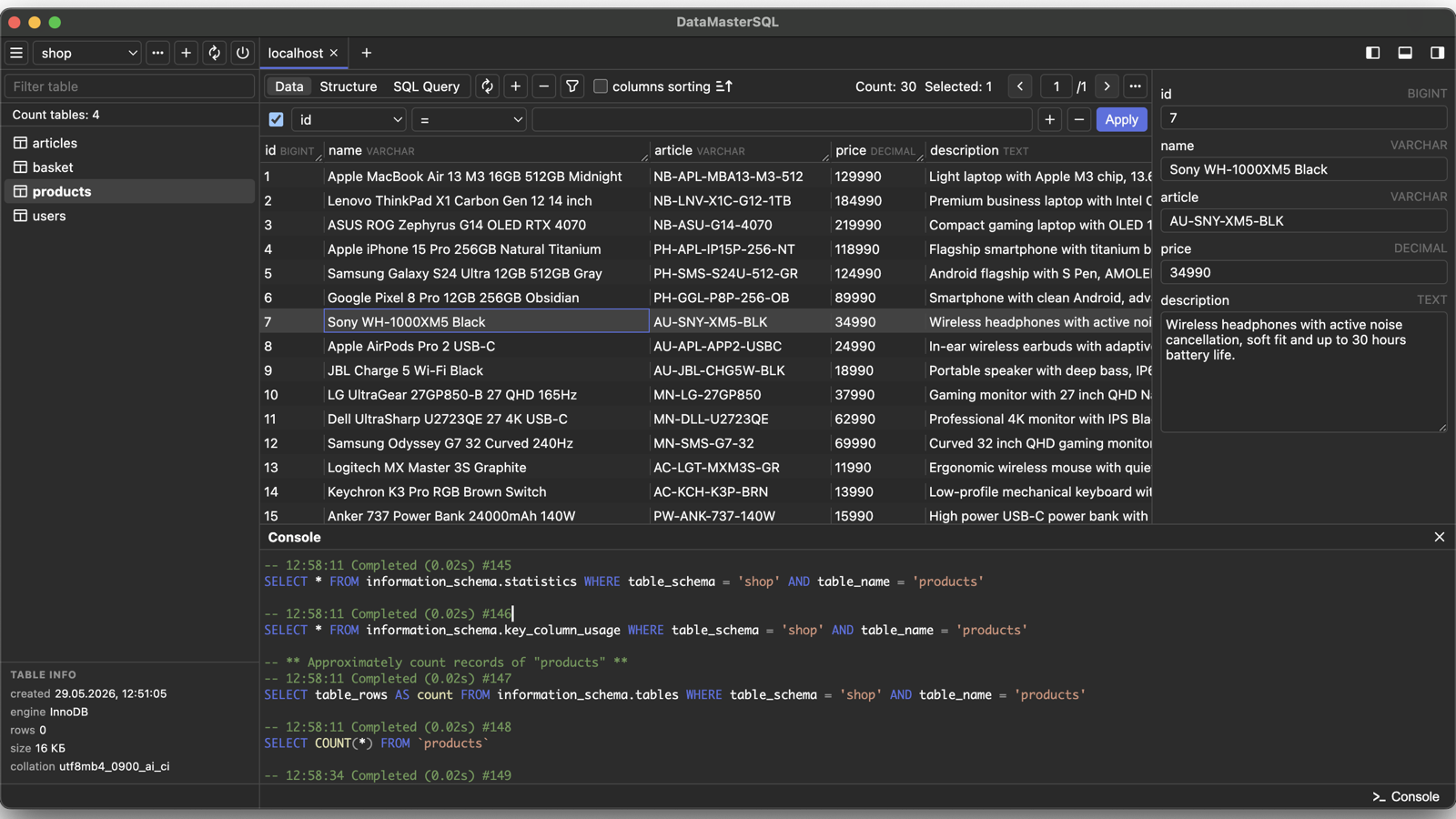Close the Console panel
This screenshot has height=819, width=1456.
click(1439, 537)
